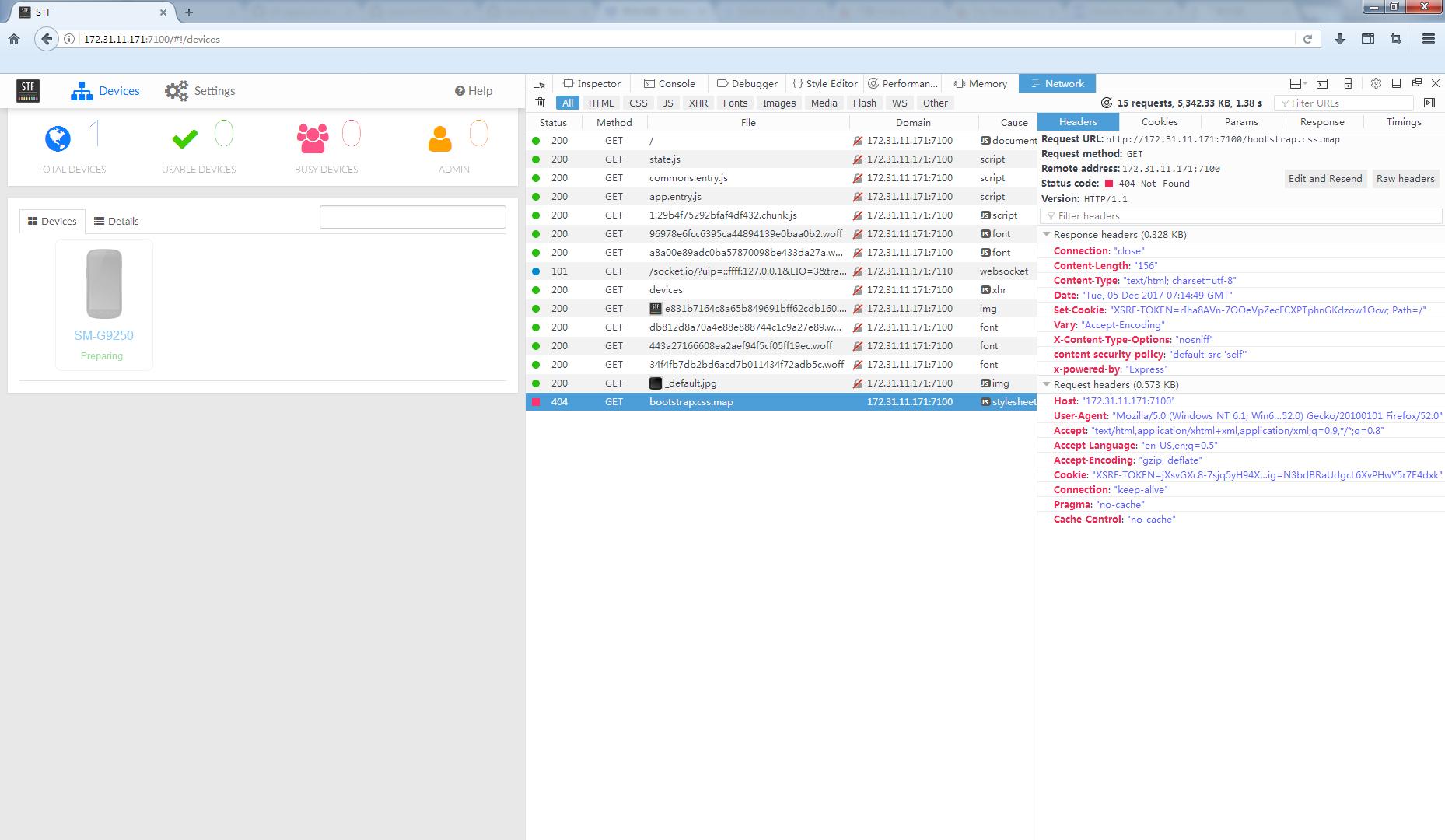This screenshot has width=1445, height=840.
Task: Open the browser downloads arrow
Action: [1340, 39]
